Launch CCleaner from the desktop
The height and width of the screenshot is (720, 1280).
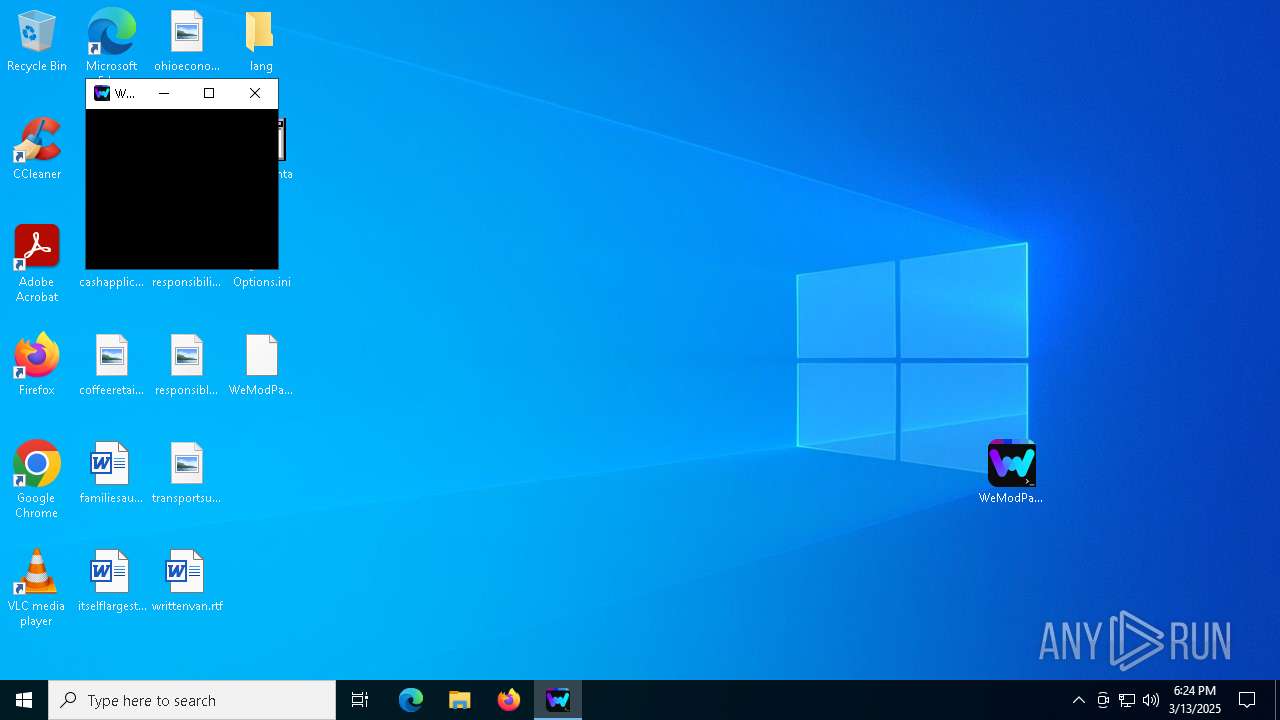click(37, 148)
